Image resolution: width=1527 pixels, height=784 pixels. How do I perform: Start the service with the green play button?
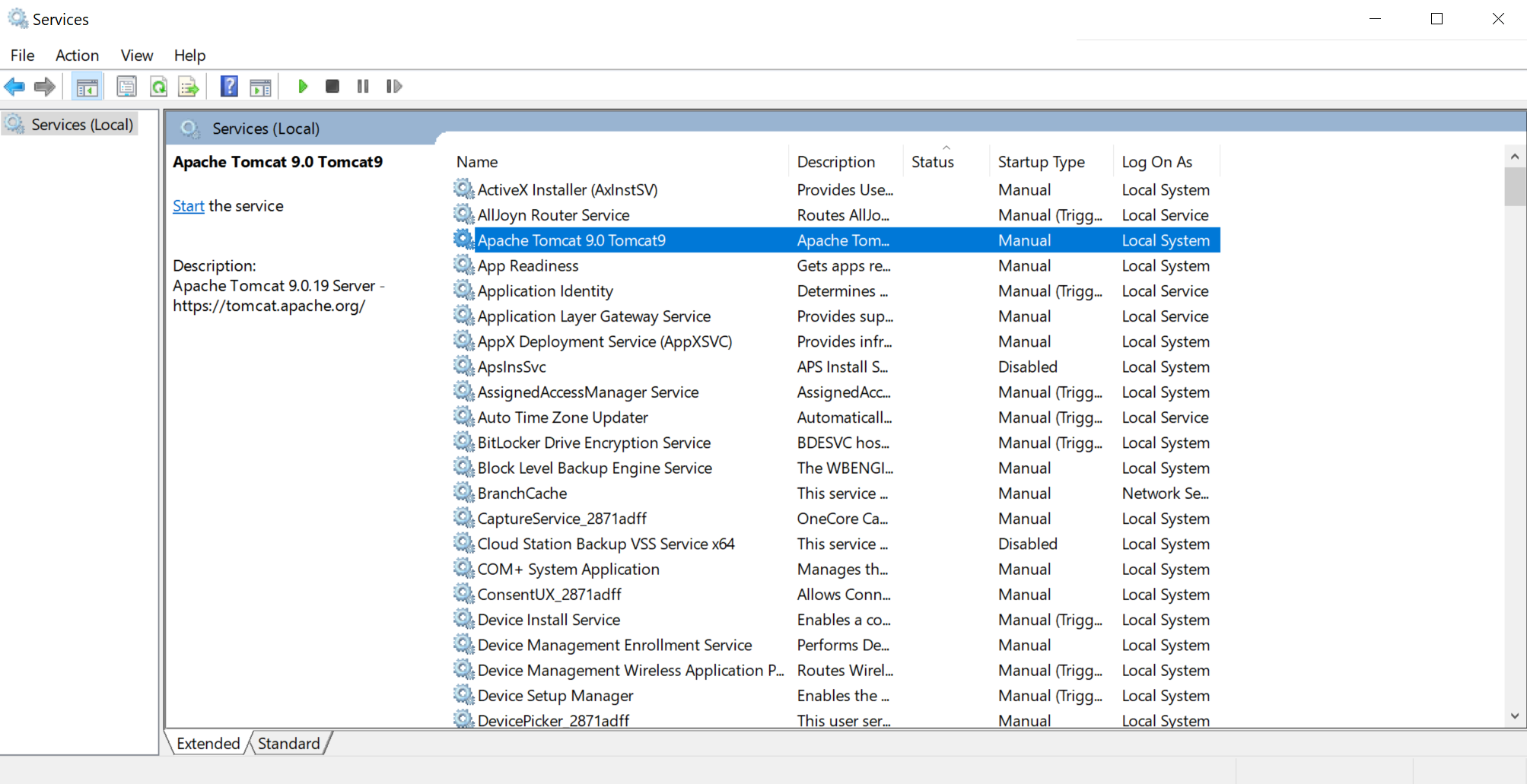click(x=303, y=87)
